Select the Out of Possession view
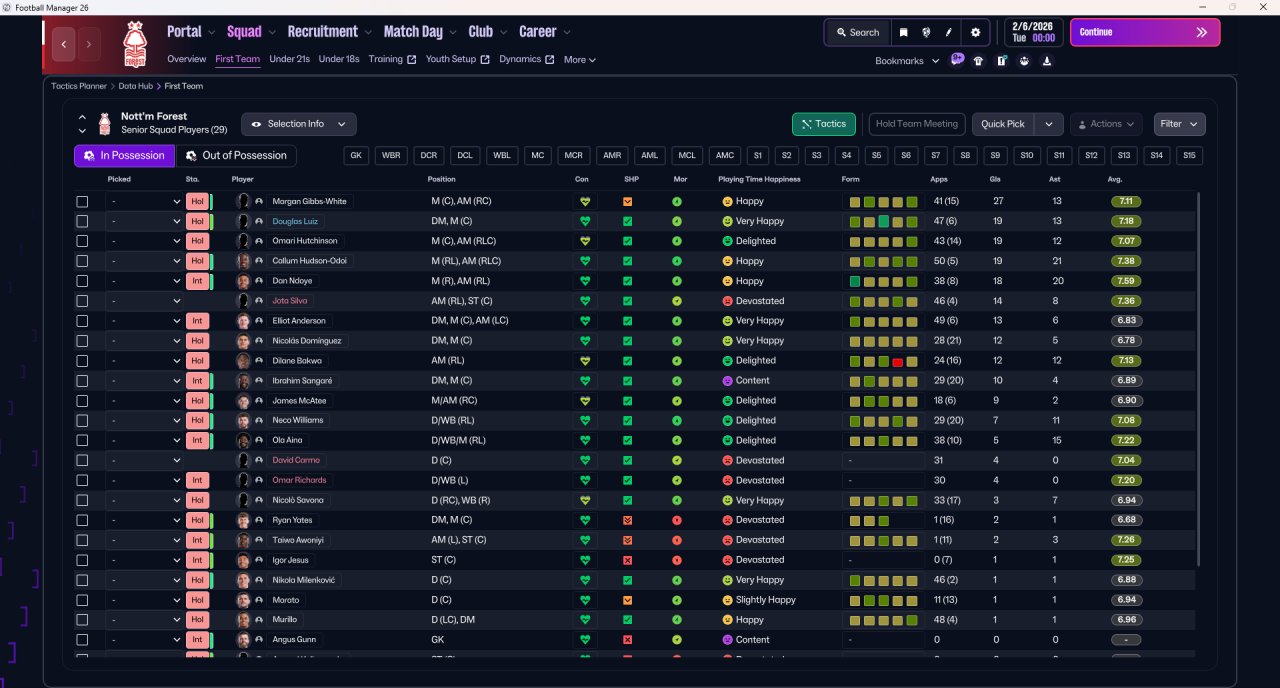 [237, 156]
